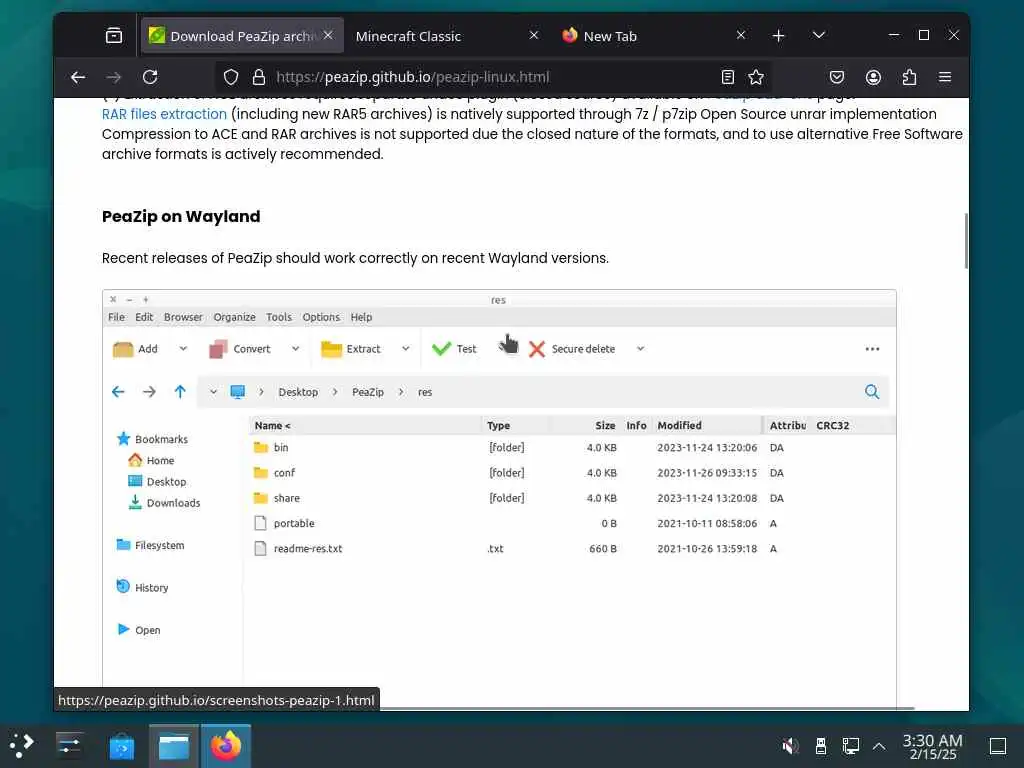Image resolution: width=1024 pixels, height=768 pixels.
Task: Open the file manager from the taskbar
Action: pyautogui.click(x=174, y=746)
